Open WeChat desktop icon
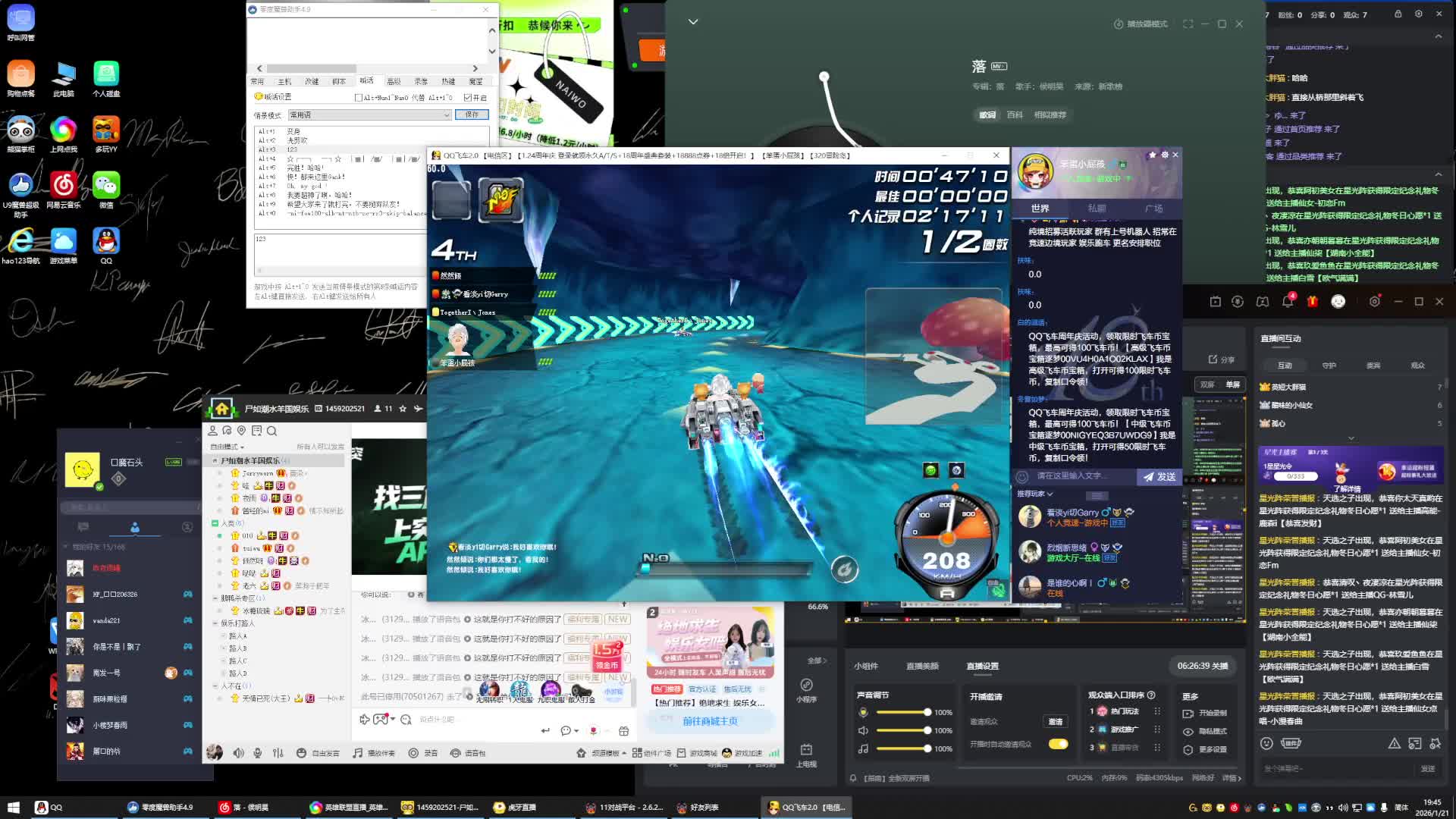The image size is (1456, 819). [106, 186]
